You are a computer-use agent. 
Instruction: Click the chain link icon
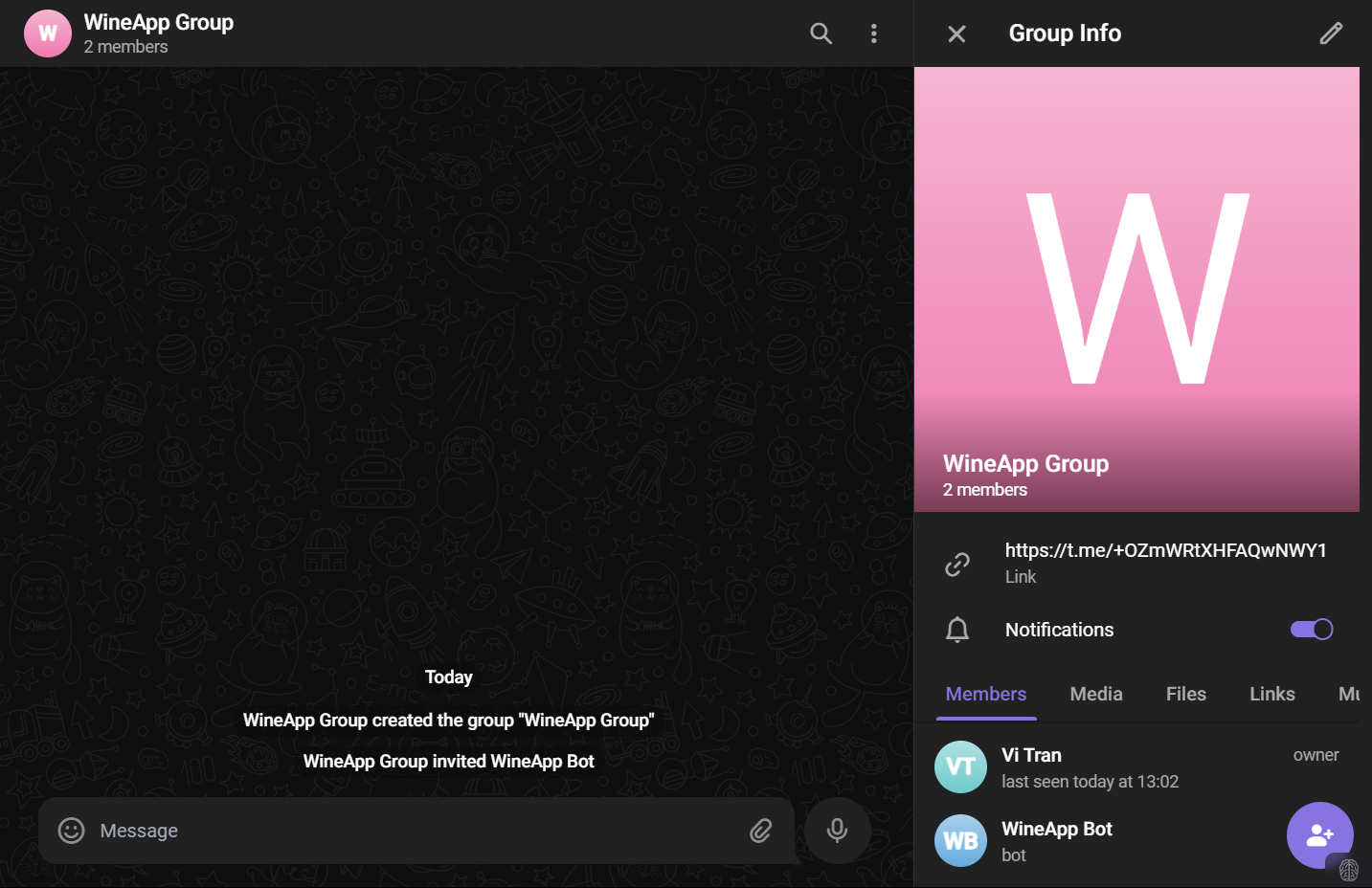click(957, 564)
